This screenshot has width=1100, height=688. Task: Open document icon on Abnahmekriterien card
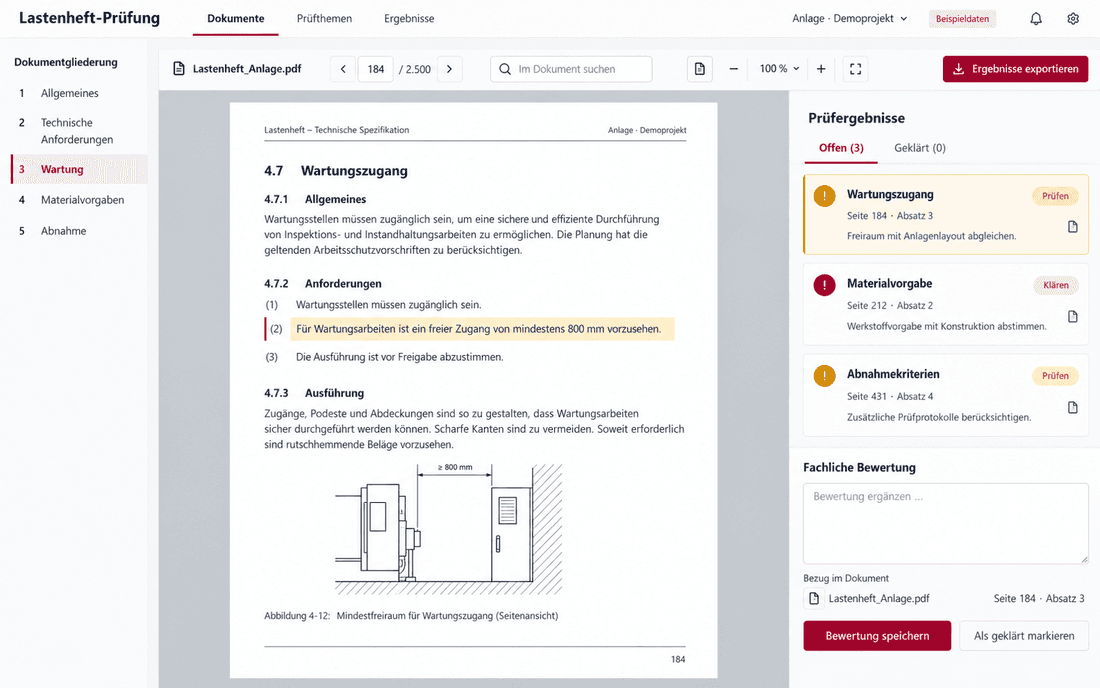(x=1072, y=407)
